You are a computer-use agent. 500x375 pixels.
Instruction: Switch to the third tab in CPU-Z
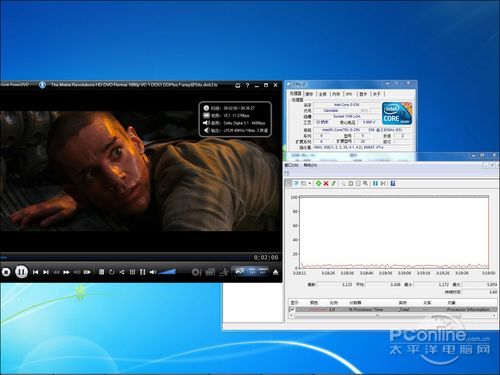click(323, 94)
